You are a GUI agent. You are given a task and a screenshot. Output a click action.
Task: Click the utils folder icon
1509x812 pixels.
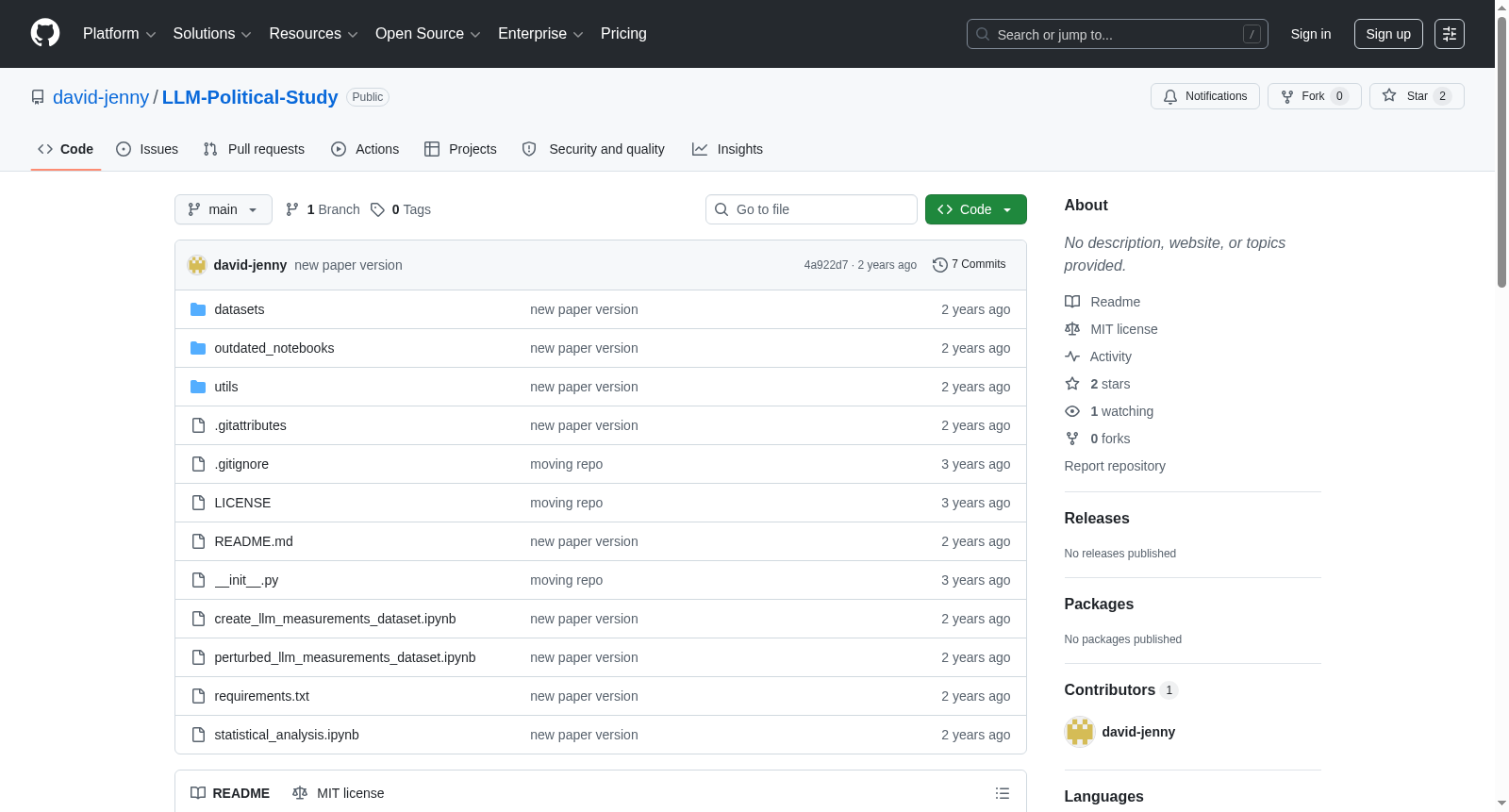(x=198, y=387)
